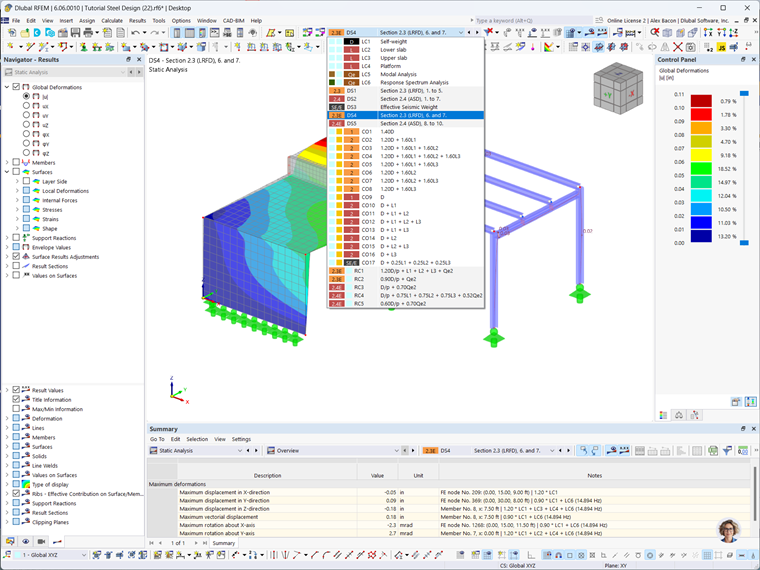Viewport: 760px width, 570px height.
Task: Click the Redo arrow icon
Action: click(x=154, y=32)
